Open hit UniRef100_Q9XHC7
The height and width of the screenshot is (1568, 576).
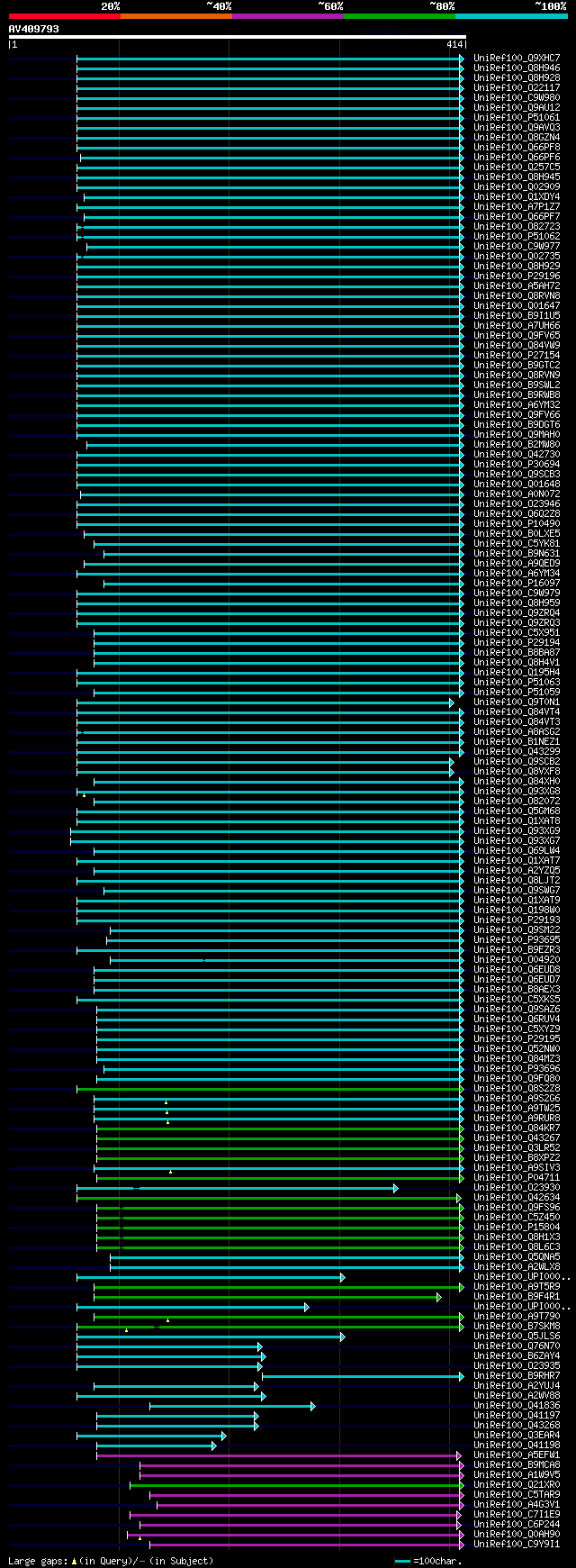point(517,59)
